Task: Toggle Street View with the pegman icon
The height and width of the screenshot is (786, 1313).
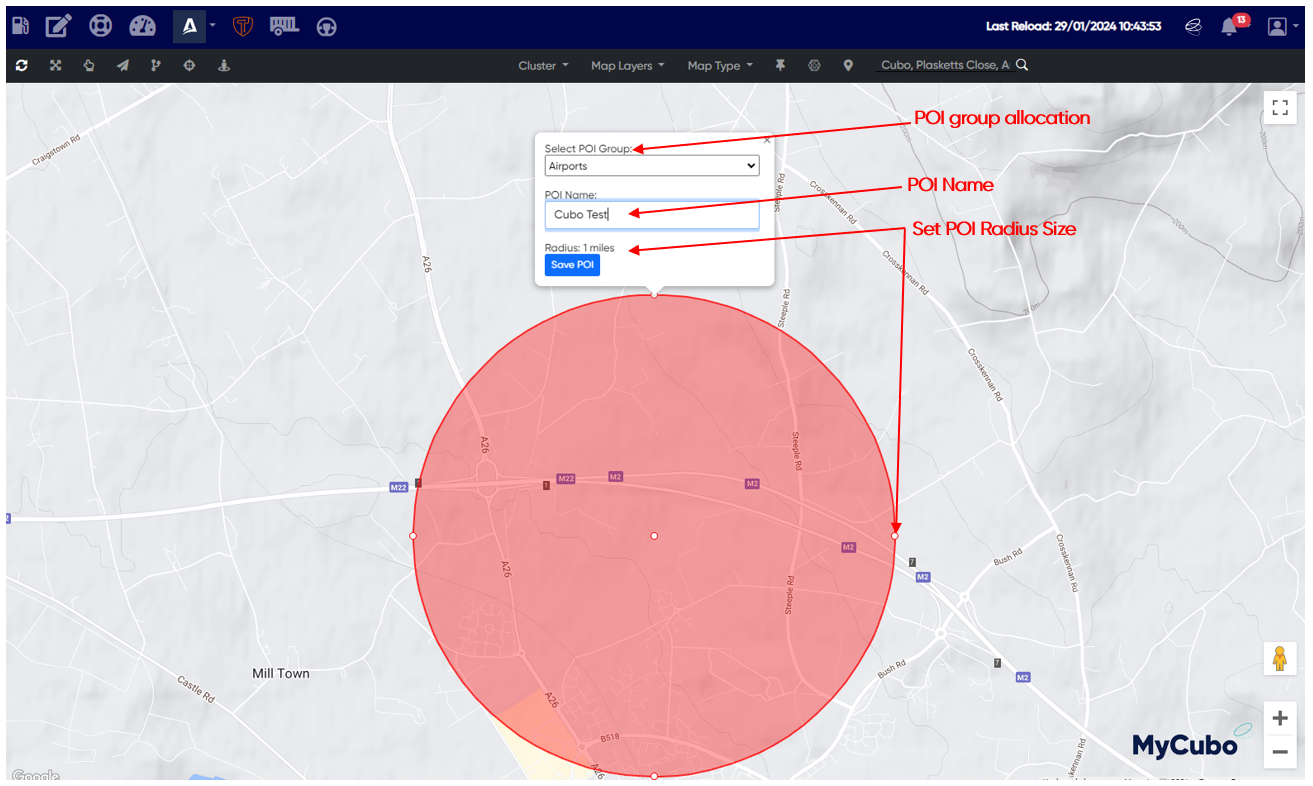Action: coord(1279,658)
